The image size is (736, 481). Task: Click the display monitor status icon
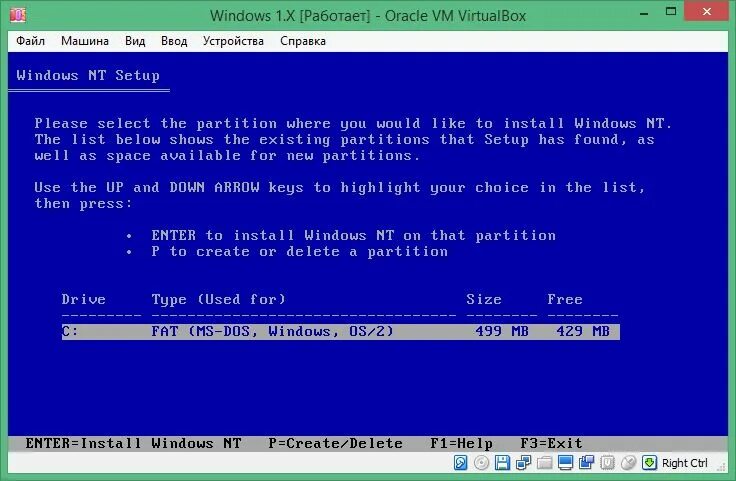(565, 463)
